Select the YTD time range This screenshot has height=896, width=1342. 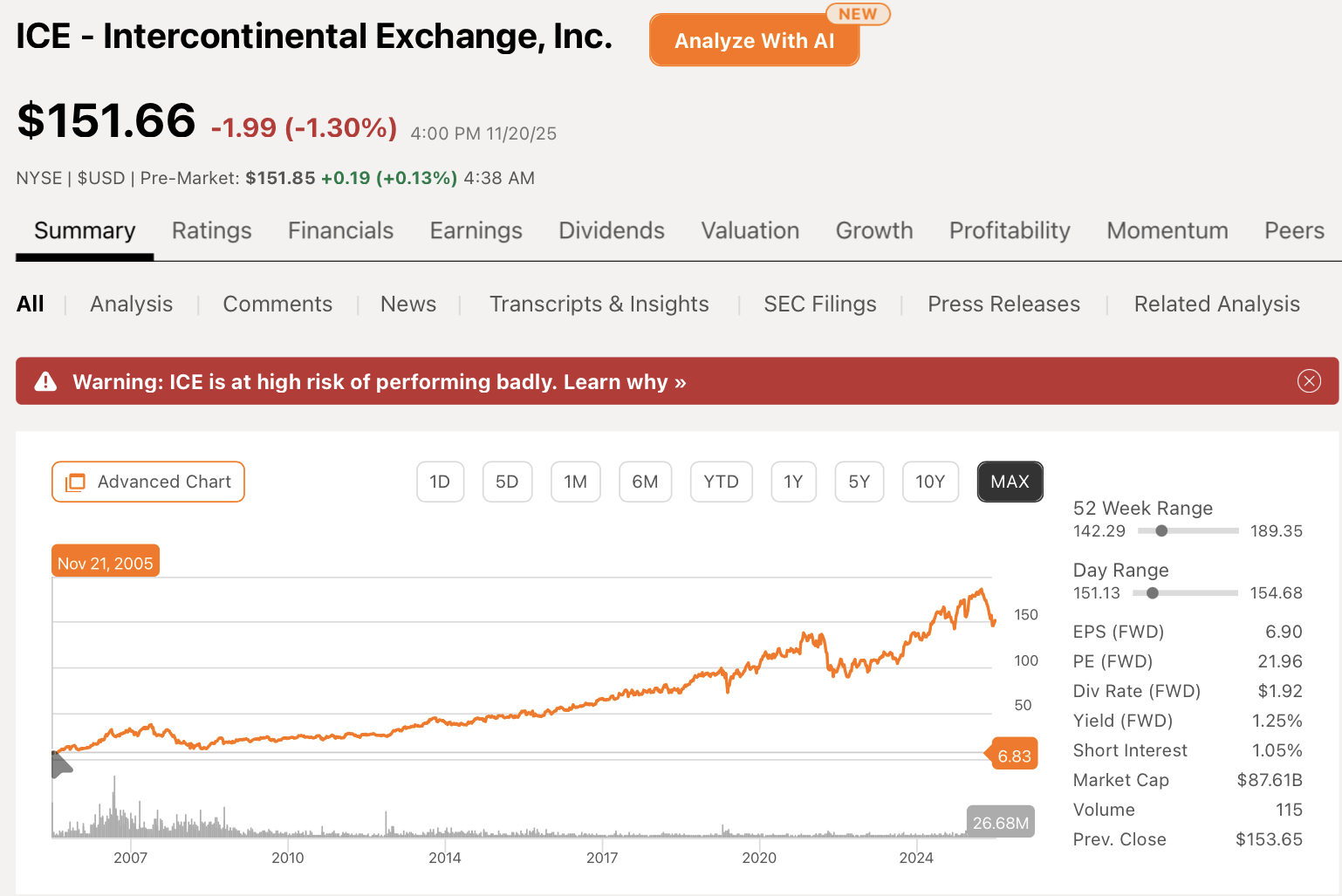[721, 482]
